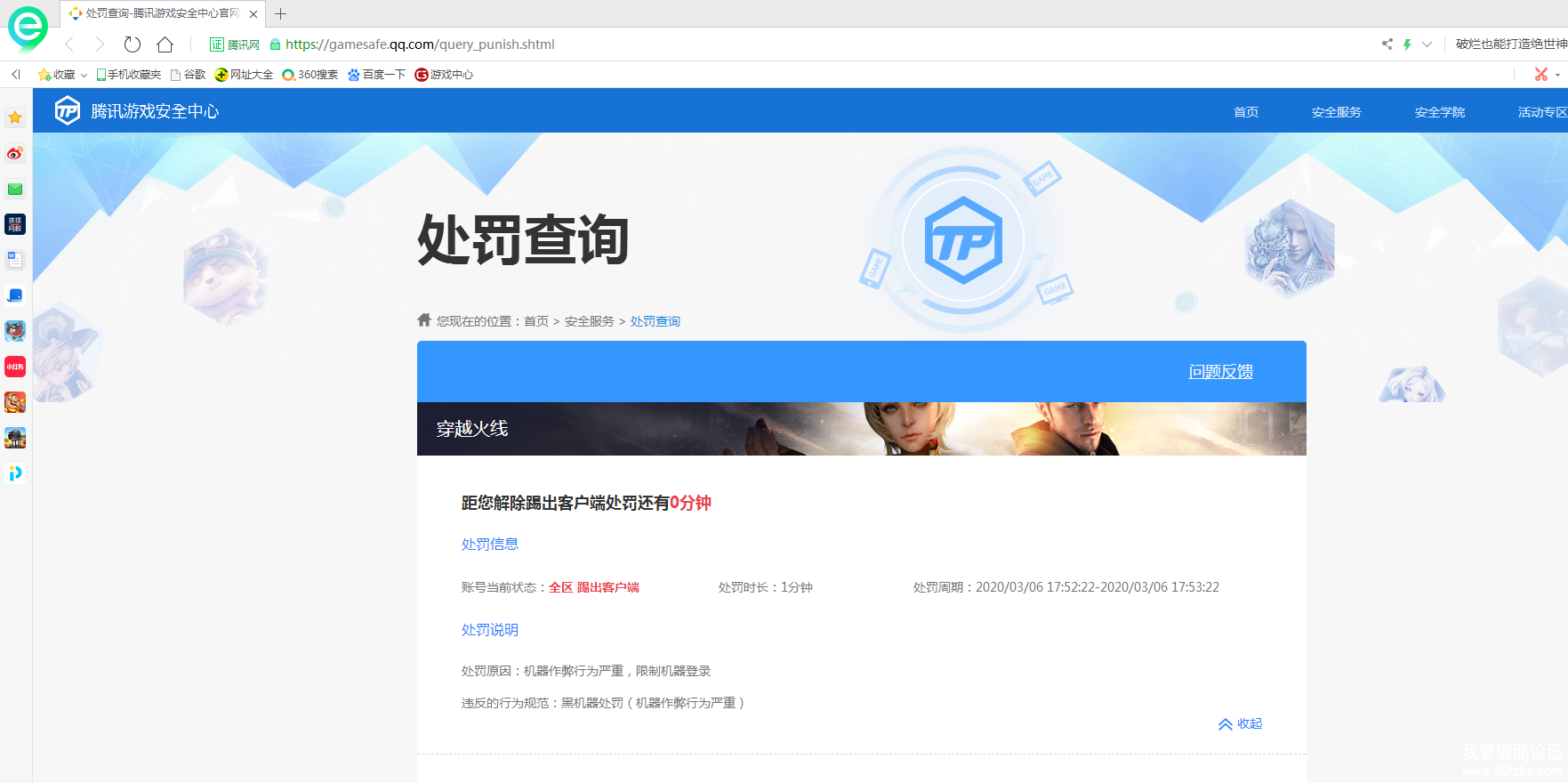The height and width of the screenshot is (783, 1568).
Task: Click the 全区 踢出客户端 status text
Action: click(594, 587)
